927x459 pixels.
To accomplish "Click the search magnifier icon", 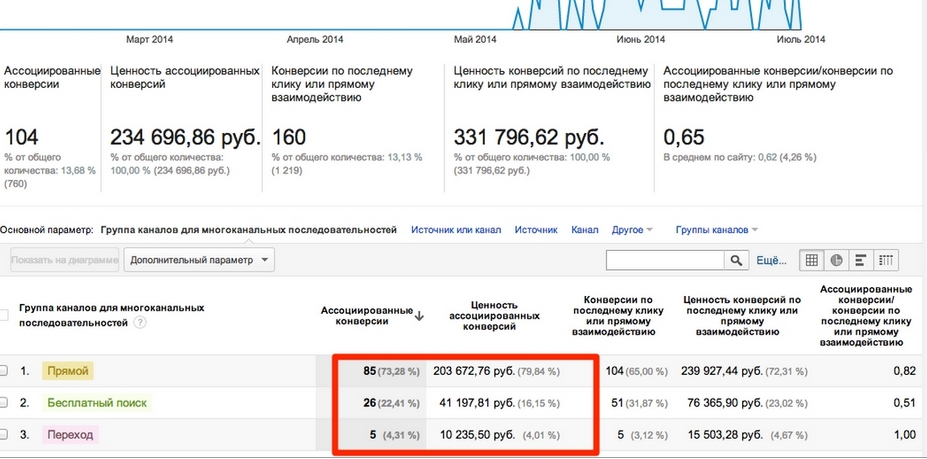I will point(736,260).
